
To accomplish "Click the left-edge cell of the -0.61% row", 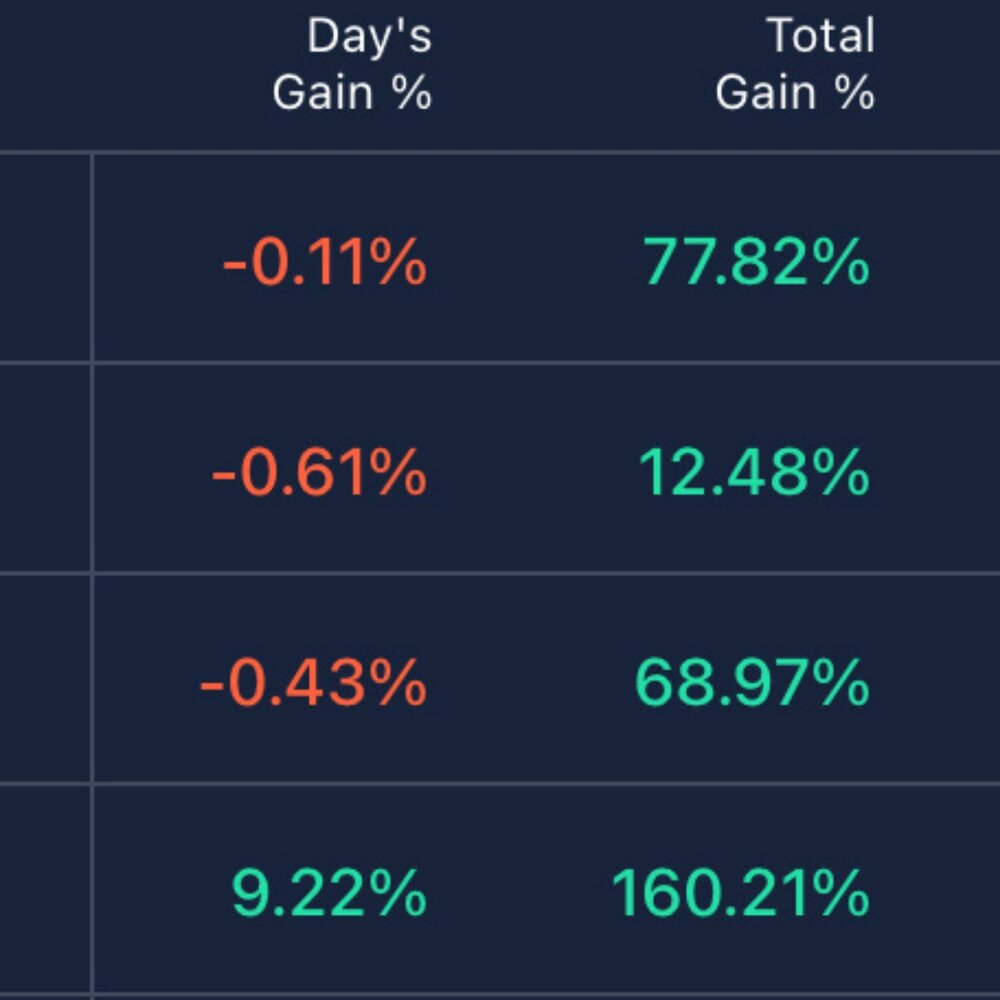I will click(45, 468).
